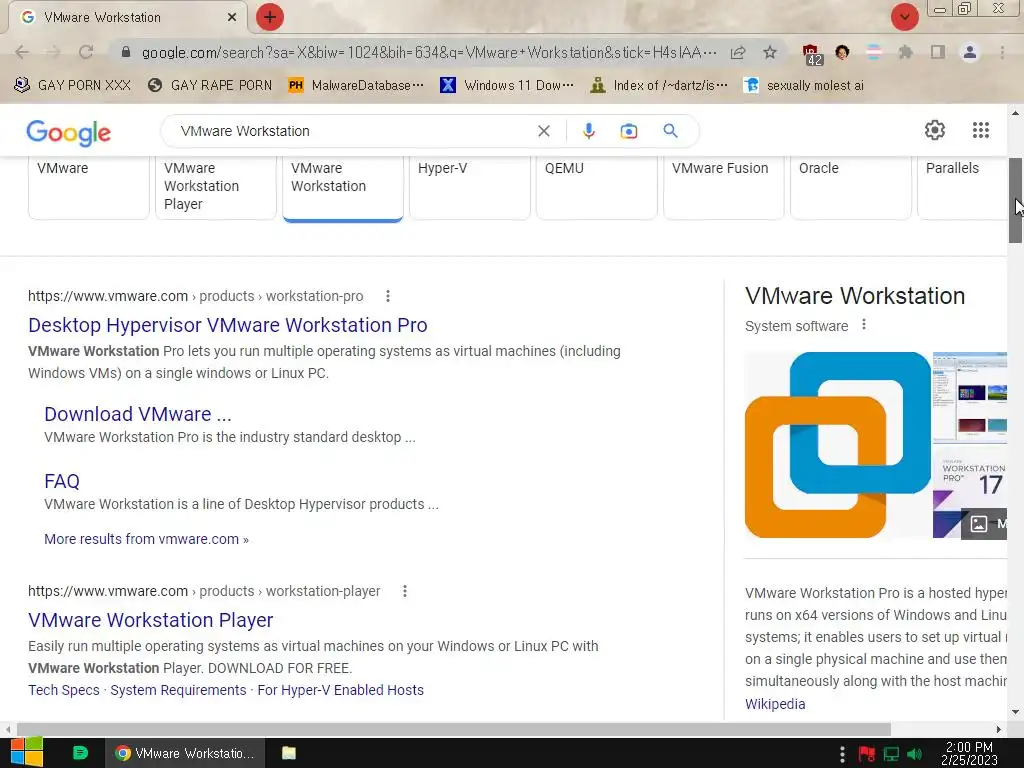Viewport: 1024px width, 768px height.
Task: Open options menu for the workstation-pro result
Action: pyautogui.click(x=388, y=296)
